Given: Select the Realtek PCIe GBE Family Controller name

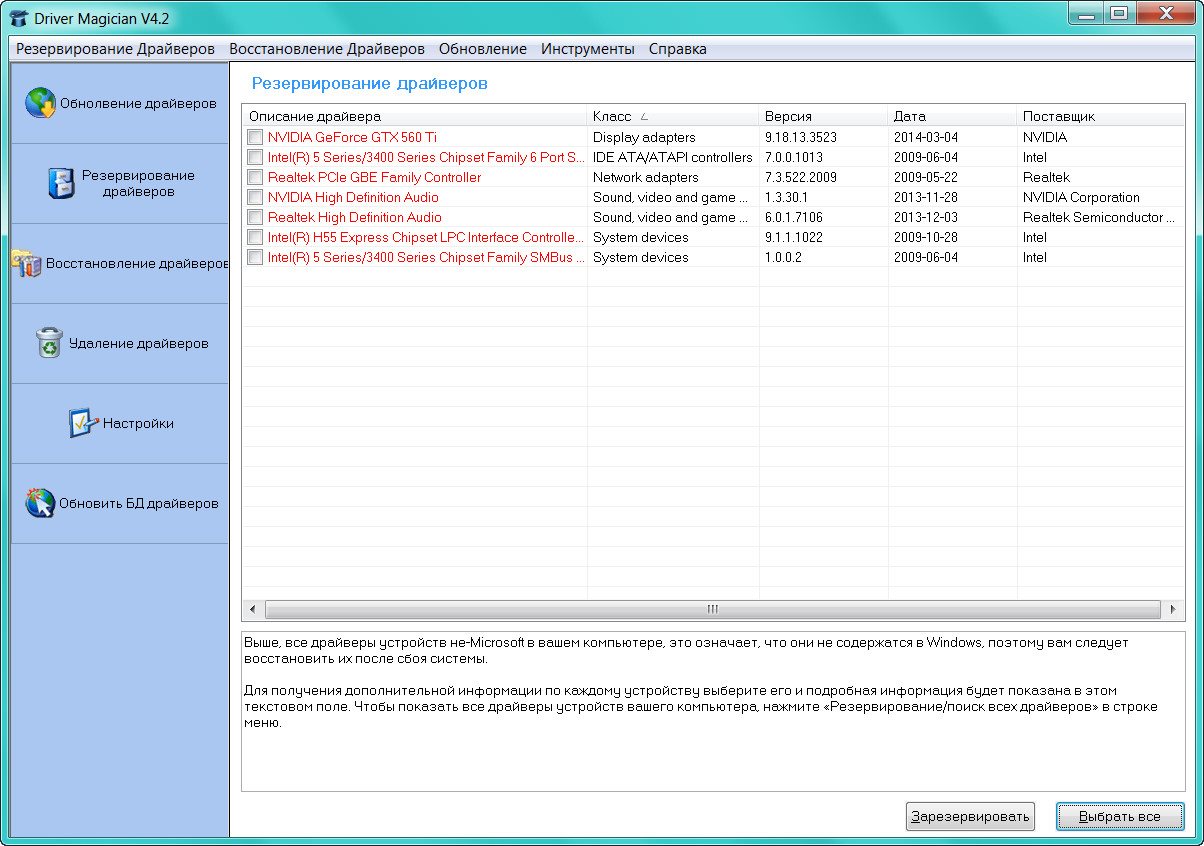Looking at the screenshot, I should point(374,177).
